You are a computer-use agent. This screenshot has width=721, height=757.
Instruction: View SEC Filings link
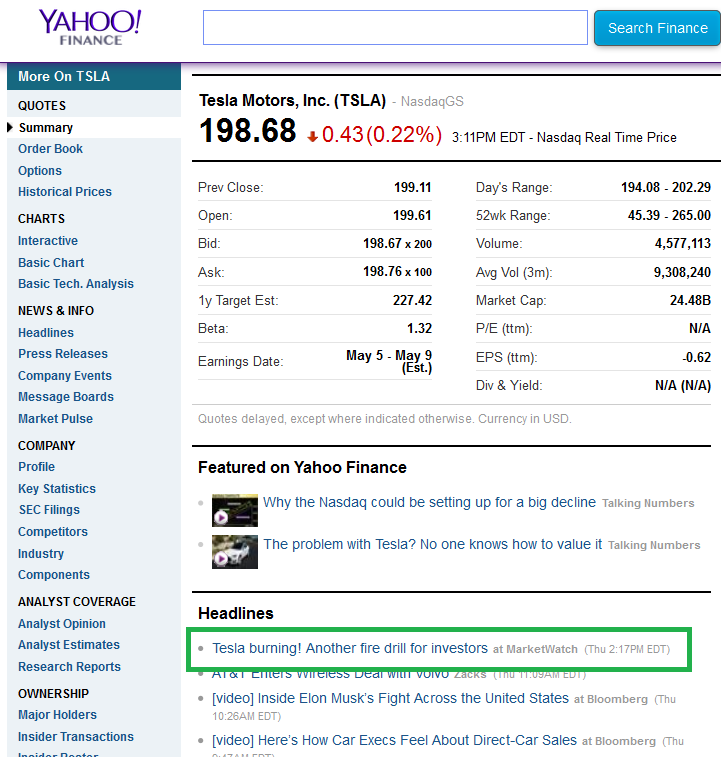tap(48, 510)
